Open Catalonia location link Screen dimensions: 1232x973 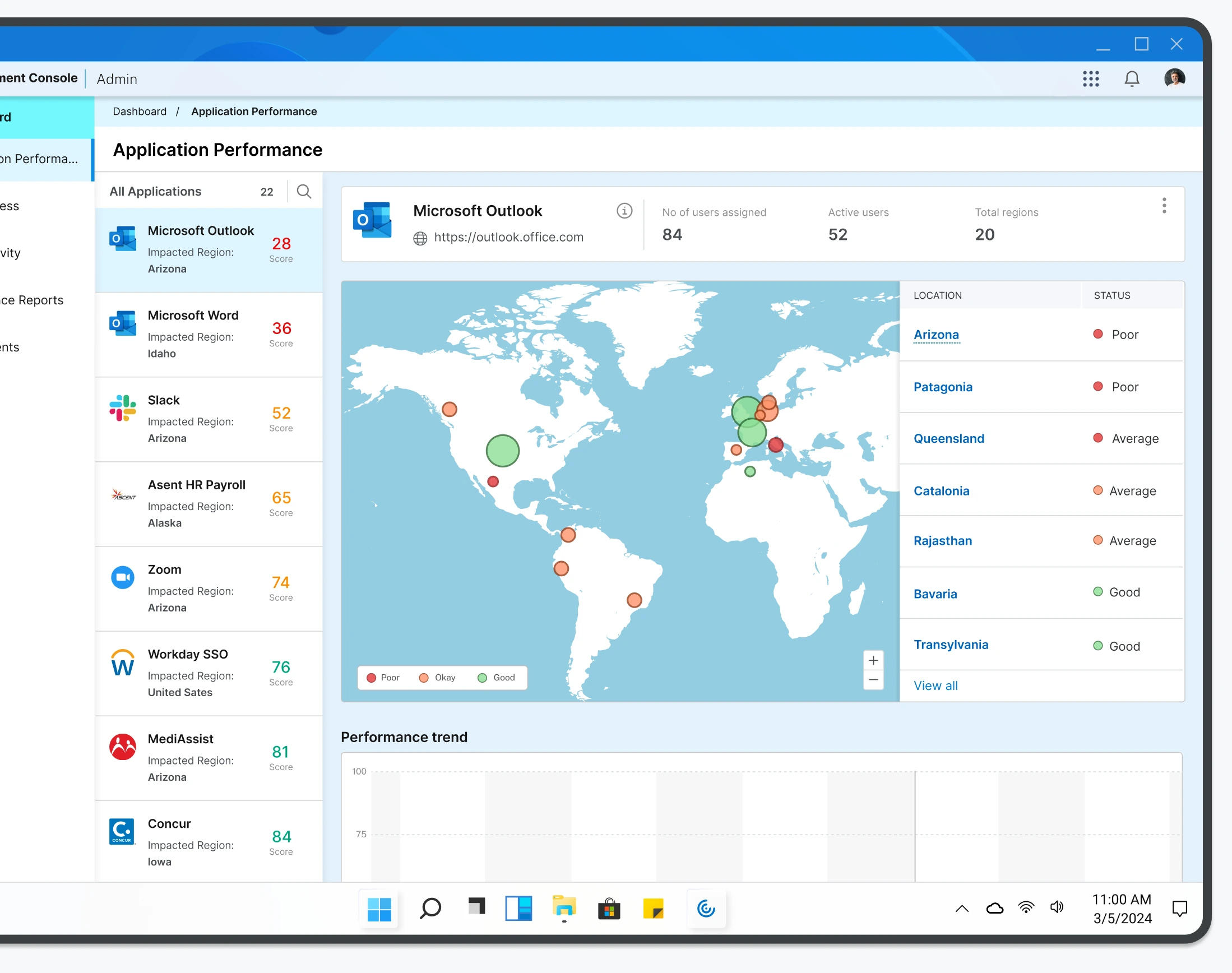942,491
